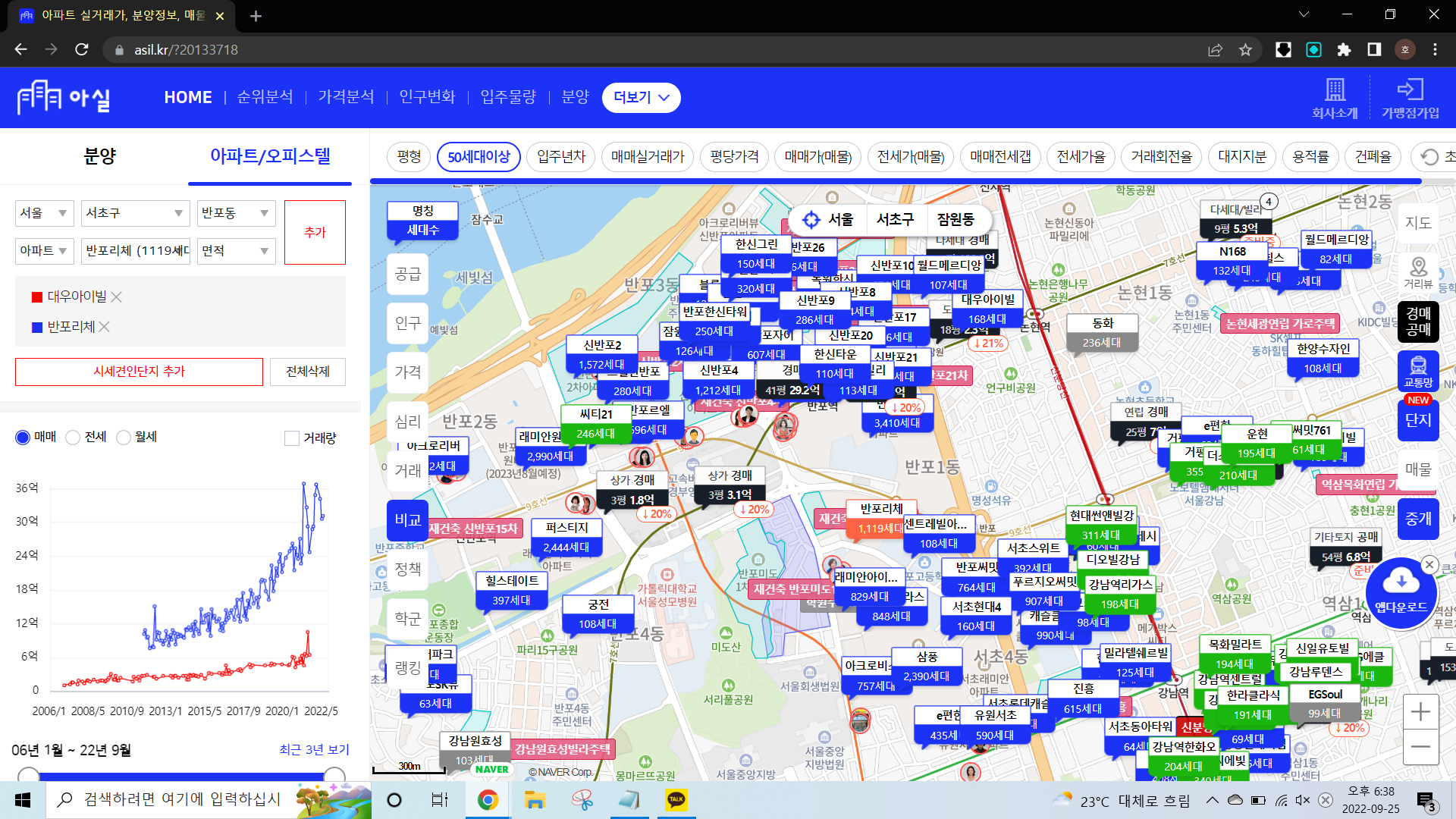The height and width of the screenshot is (819, 1456).
Task: Open the 서초구 district dropdown
Action: [135, 213]
